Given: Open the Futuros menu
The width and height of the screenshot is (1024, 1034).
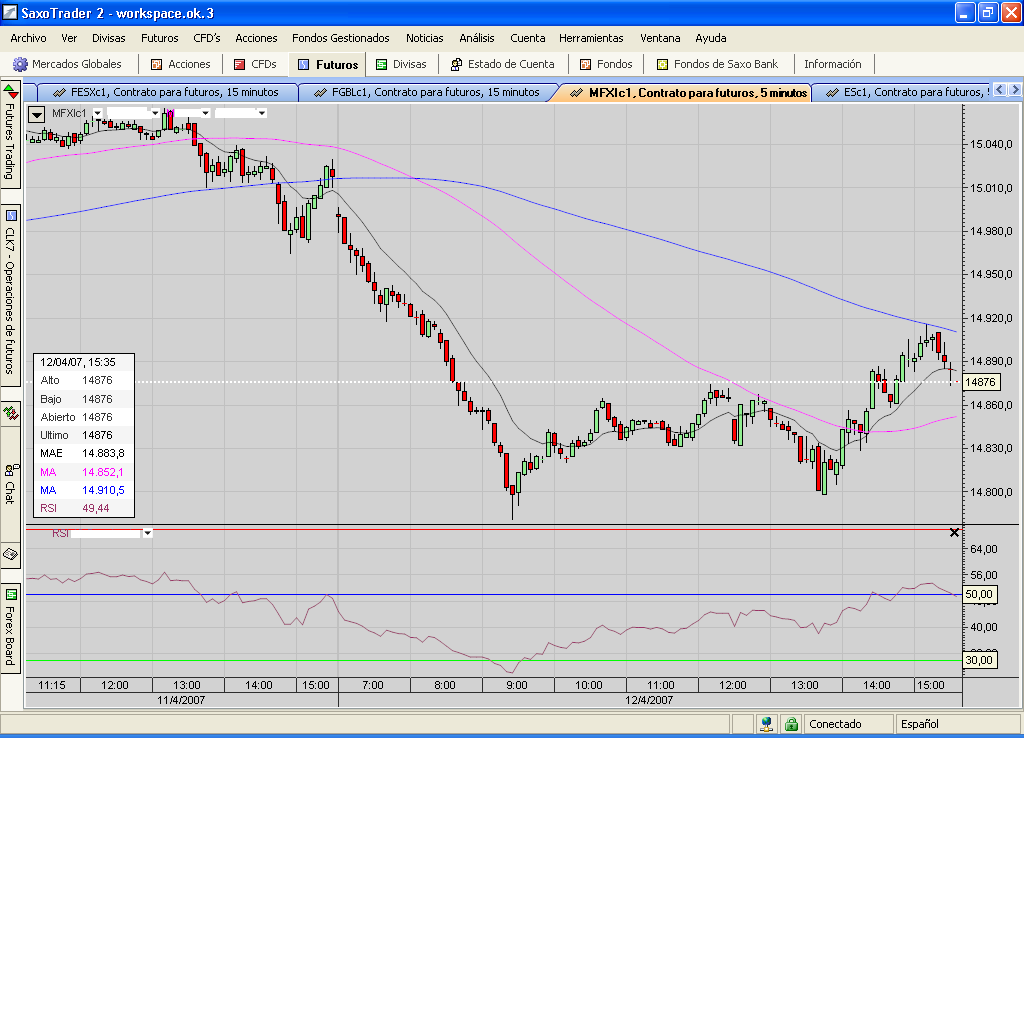Looking at the screenshot, I should 160,38.
